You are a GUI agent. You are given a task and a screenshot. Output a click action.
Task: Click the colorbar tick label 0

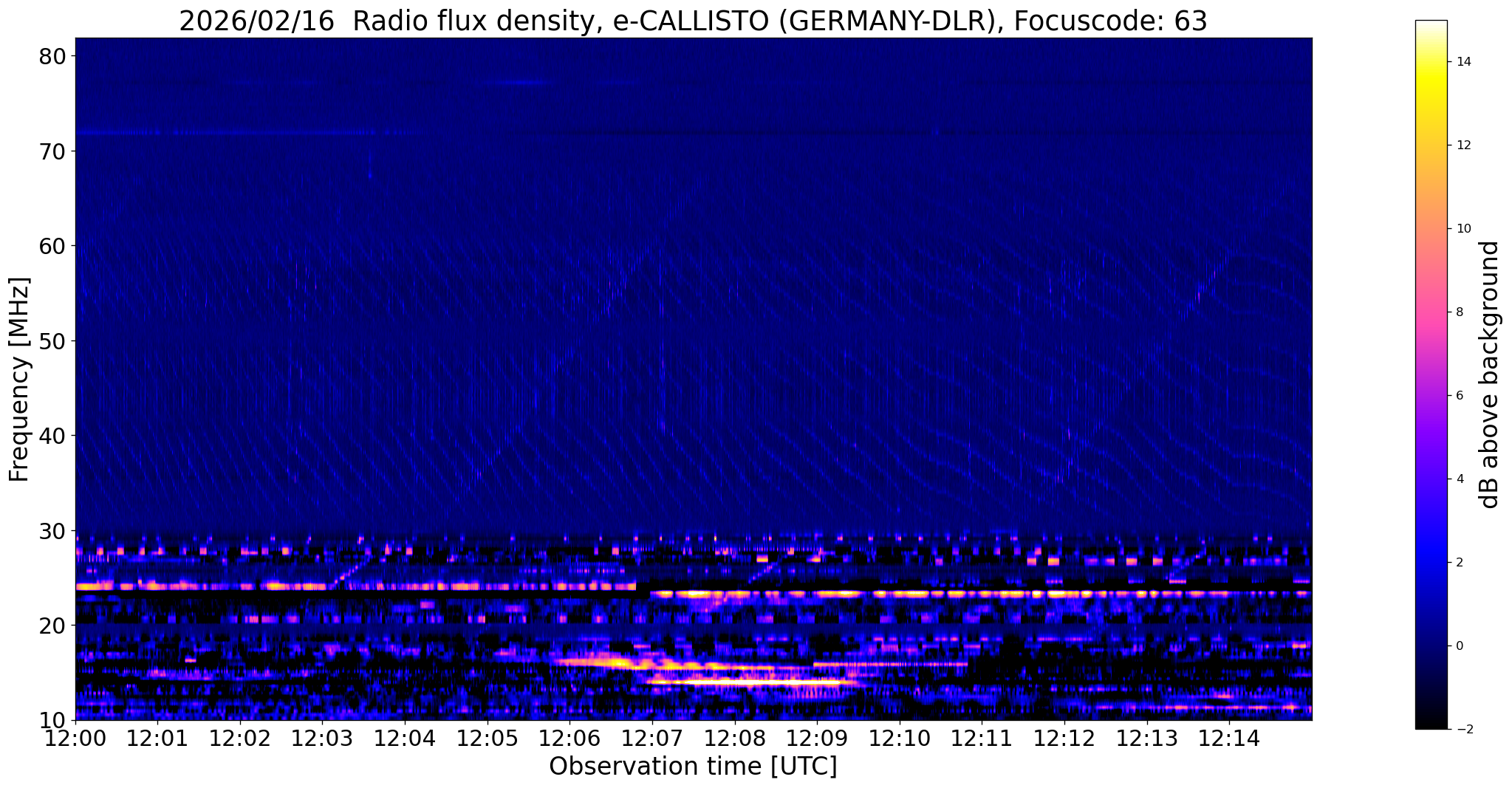(x=1458, y=646)
